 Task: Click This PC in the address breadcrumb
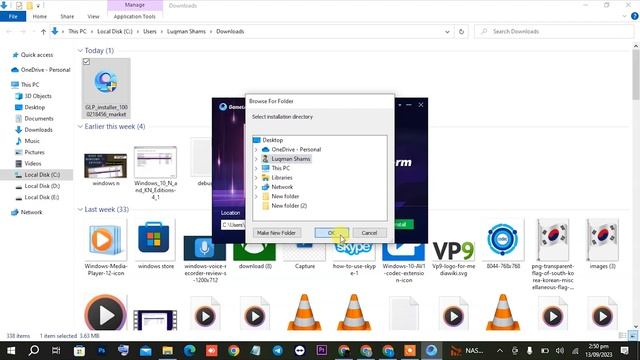coord(77,31)
